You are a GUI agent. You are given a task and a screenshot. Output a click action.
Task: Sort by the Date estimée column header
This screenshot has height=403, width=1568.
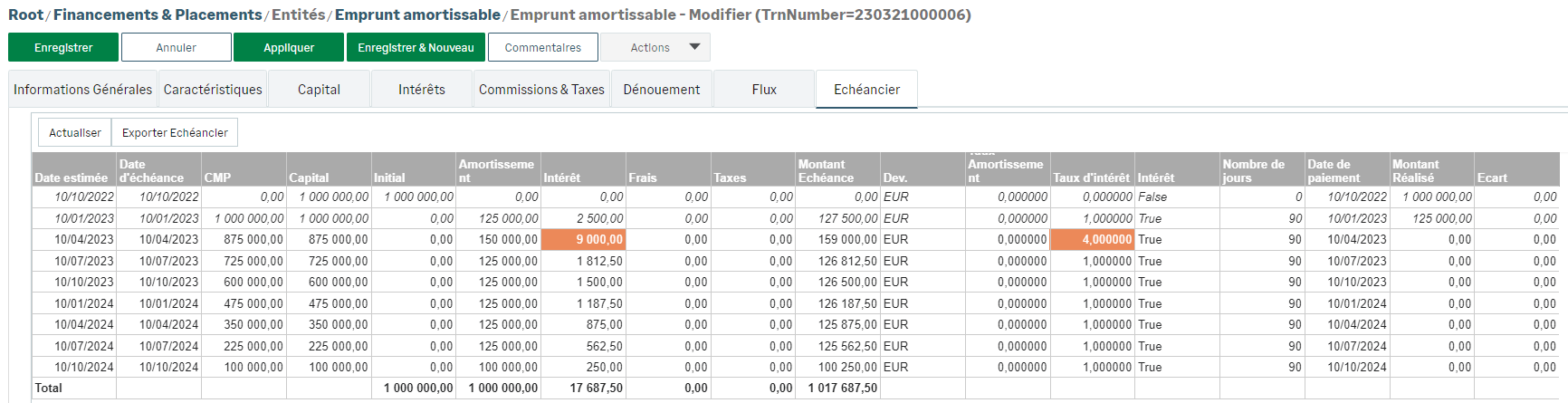coord(72,178)
